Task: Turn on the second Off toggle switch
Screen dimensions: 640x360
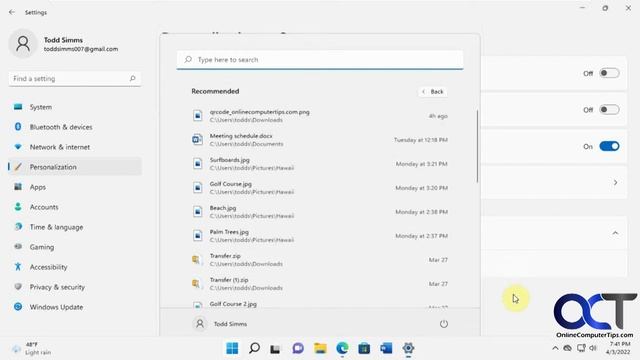Action: coord(609,110)
